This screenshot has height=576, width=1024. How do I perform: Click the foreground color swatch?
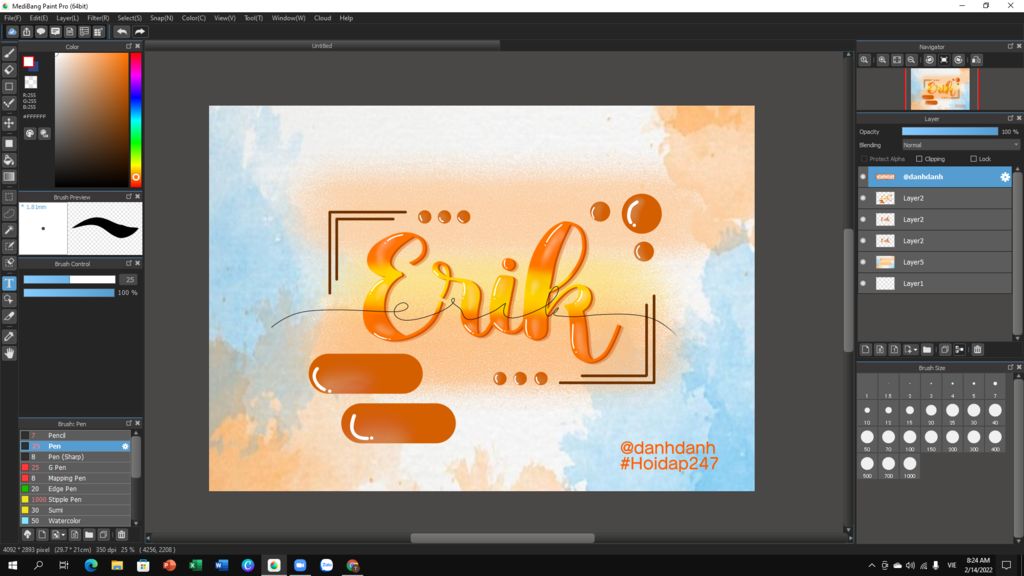point(28,61)
